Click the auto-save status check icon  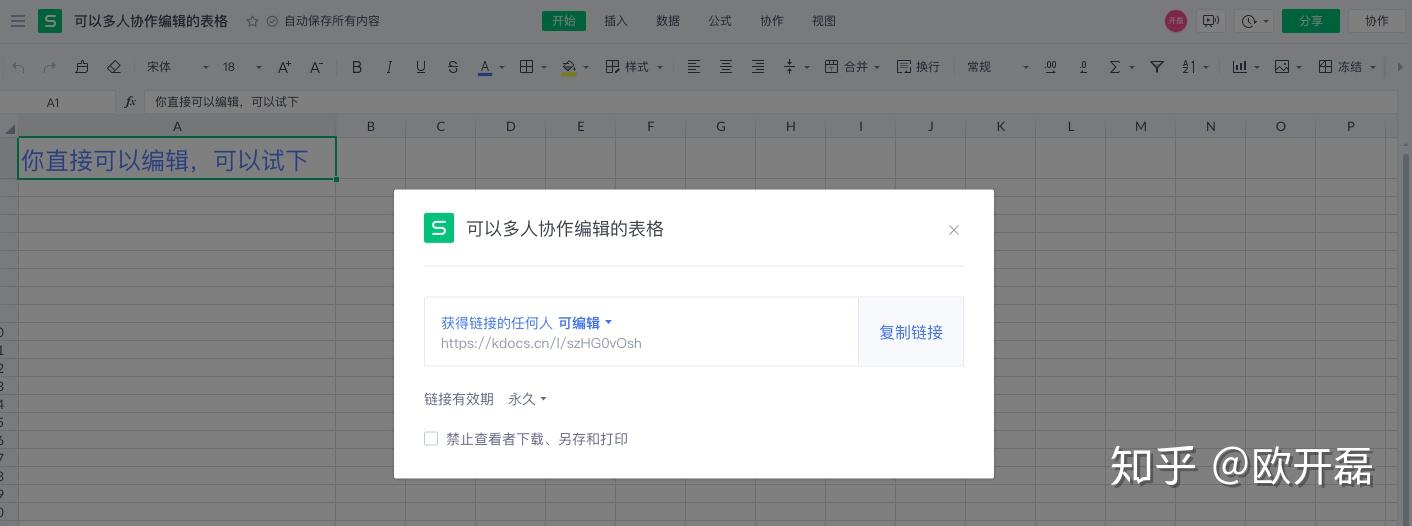272,21
